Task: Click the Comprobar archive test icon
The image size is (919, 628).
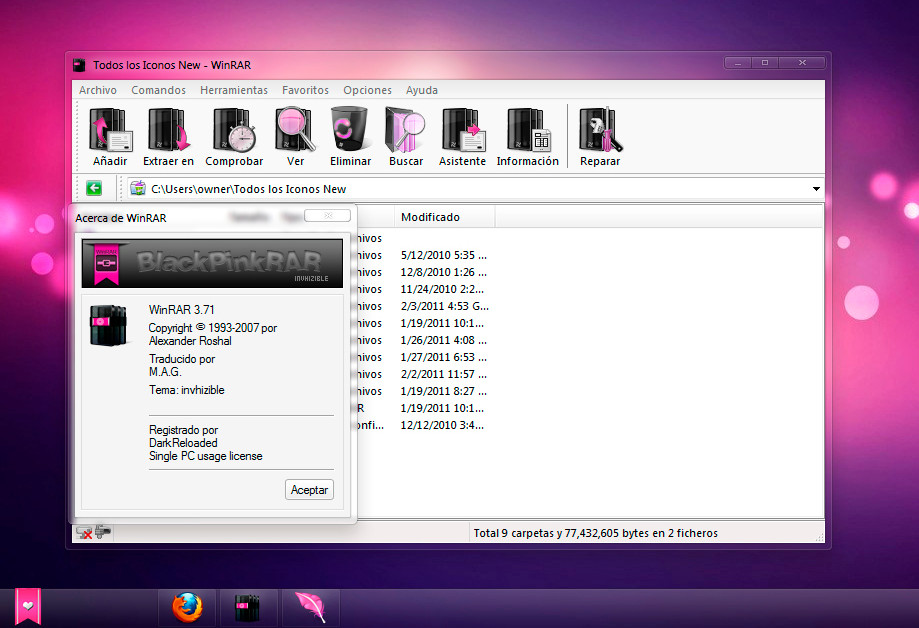Action: (234, 130)
